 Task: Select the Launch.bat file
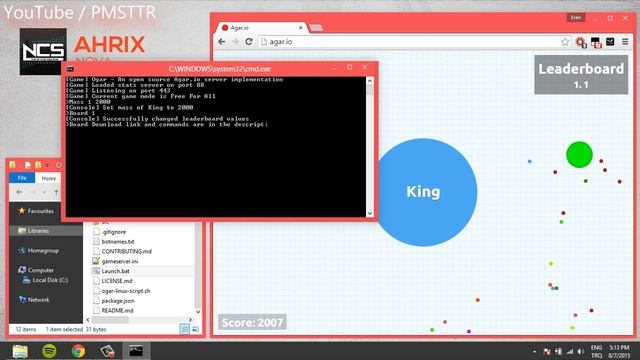pos(116,271)
